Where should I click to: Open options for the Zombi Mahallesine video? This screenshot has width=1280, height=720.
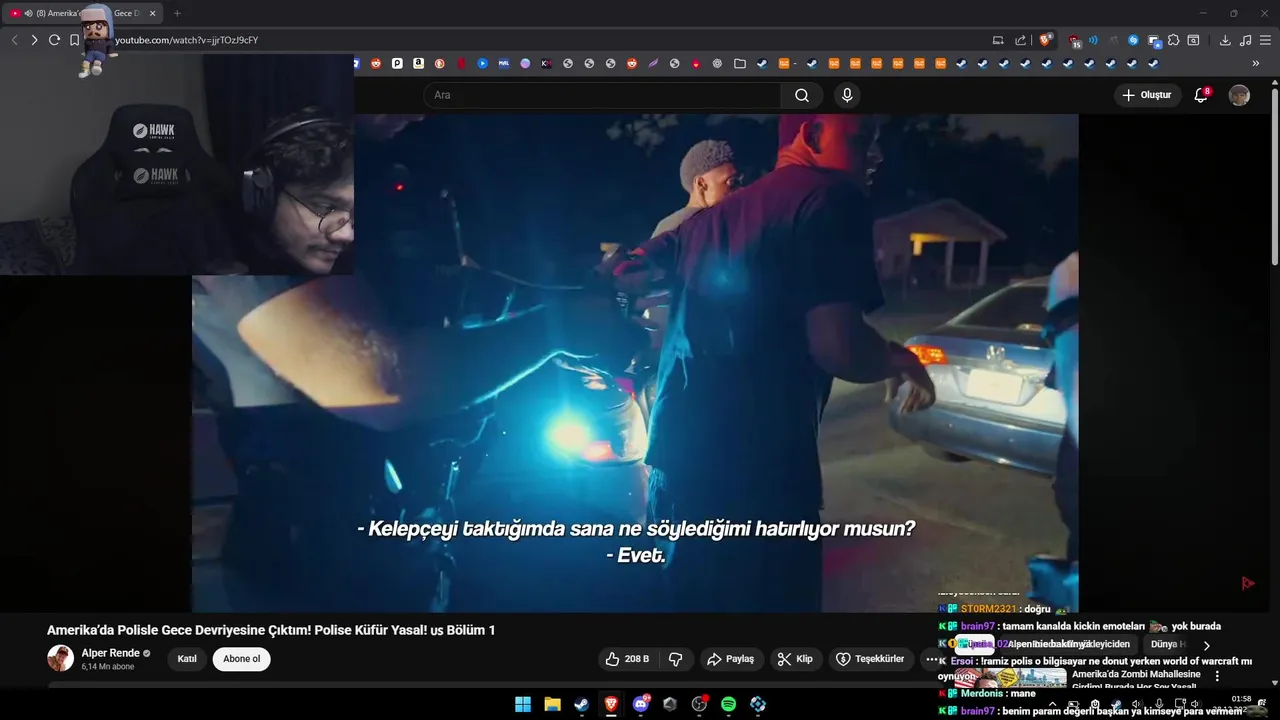click(x=1217, y=676)
